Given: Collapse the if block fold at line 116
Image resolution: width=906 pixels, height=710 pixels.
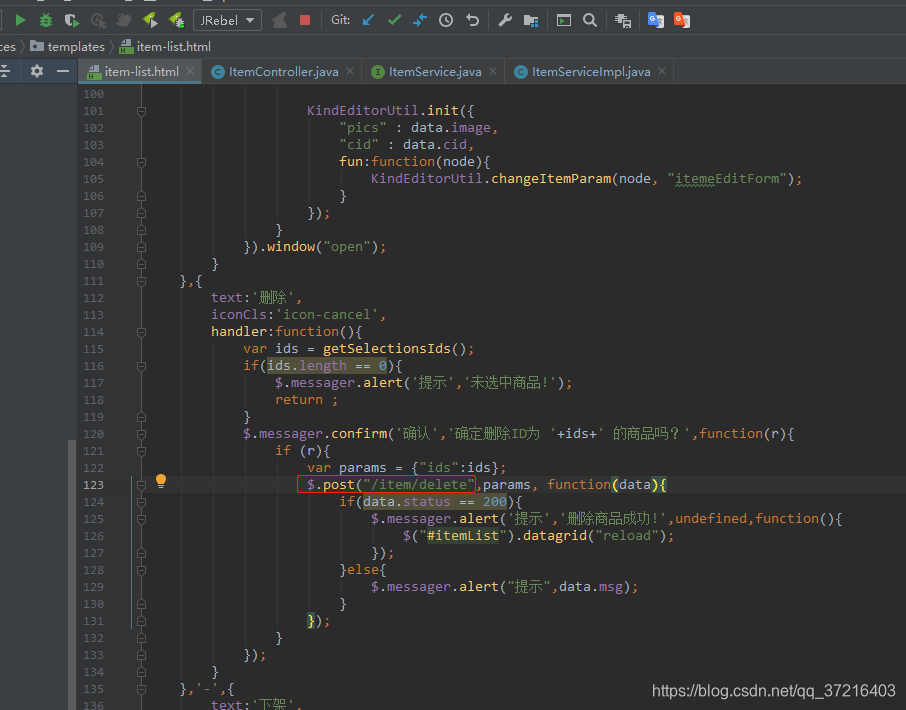Looking at the screenshot, I should 142,366.
